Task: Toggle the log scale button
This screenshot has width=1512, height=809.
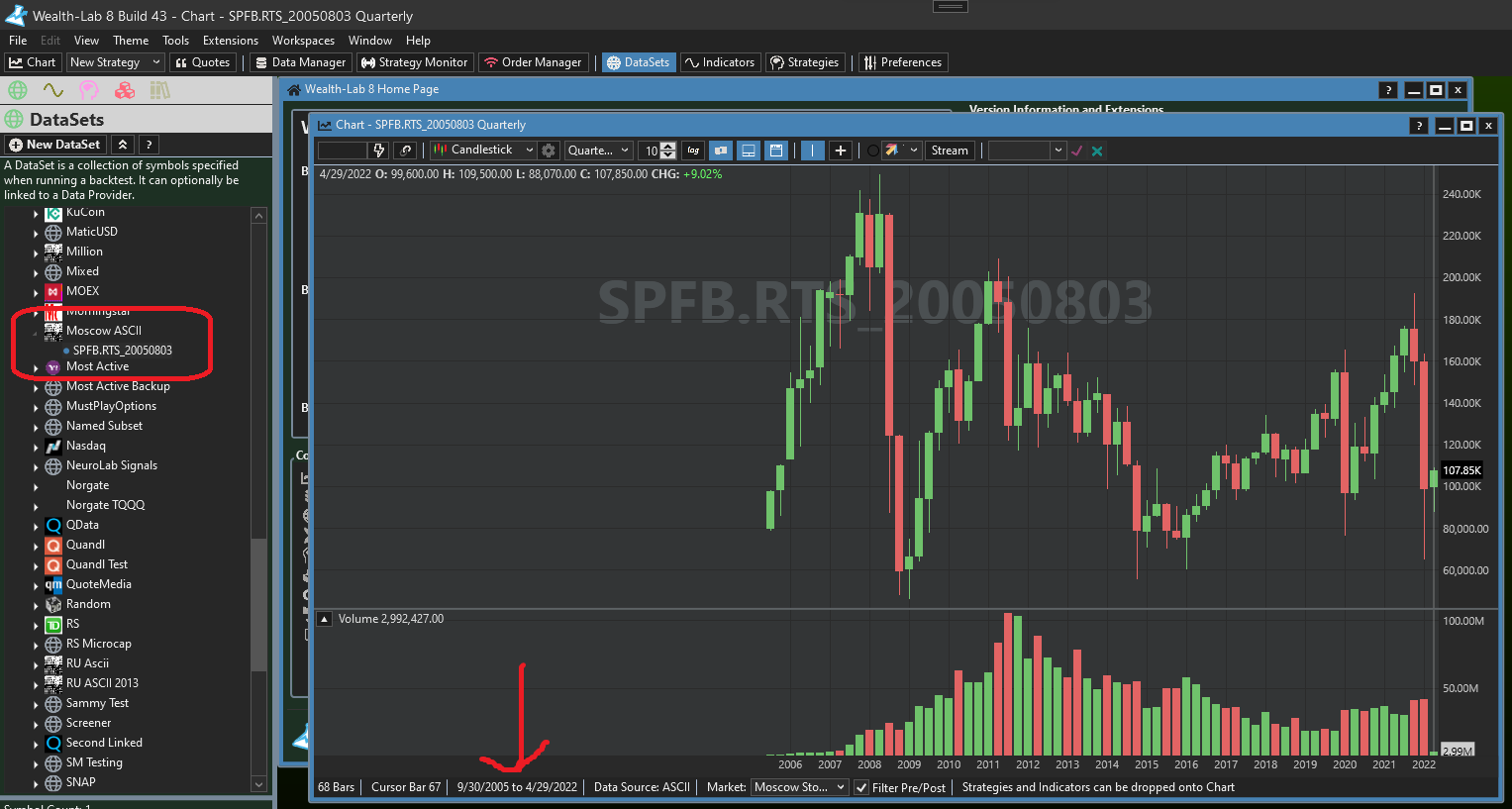Action: (x=693, y=151)
